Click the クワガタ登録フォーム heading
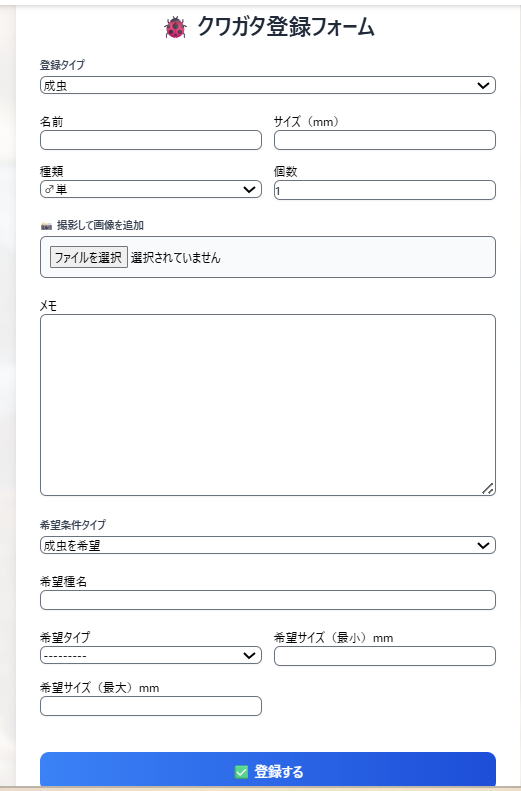 [x=285, y=26]
